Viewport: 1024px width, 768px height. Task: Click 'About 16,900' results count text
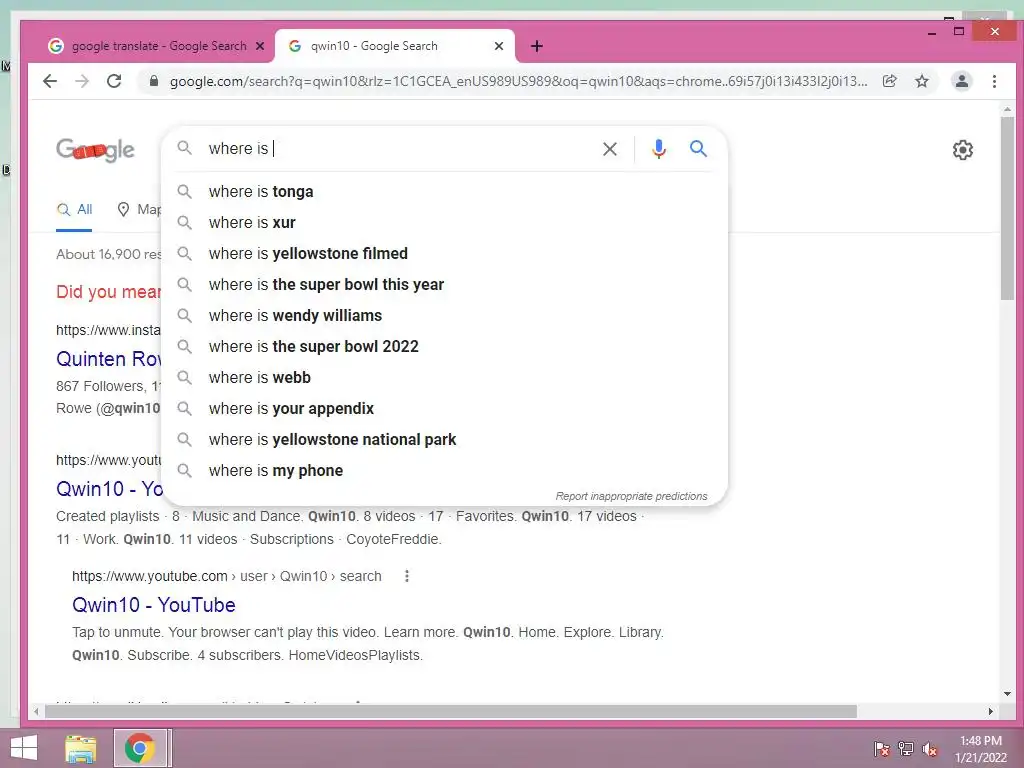(108, 254)
